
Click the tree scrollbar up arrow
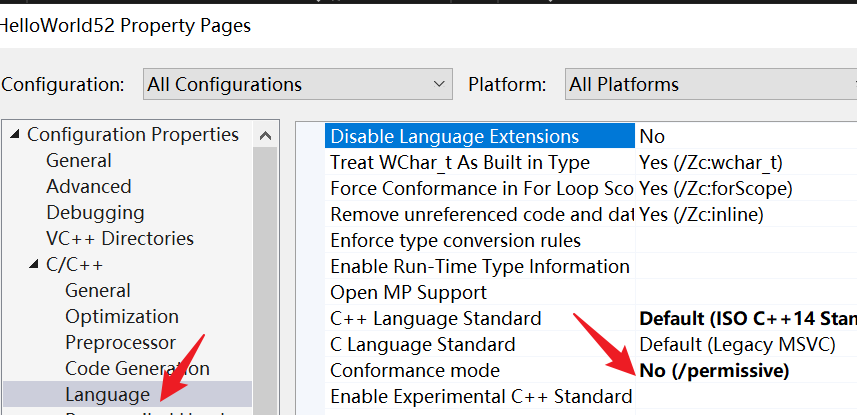265,135
